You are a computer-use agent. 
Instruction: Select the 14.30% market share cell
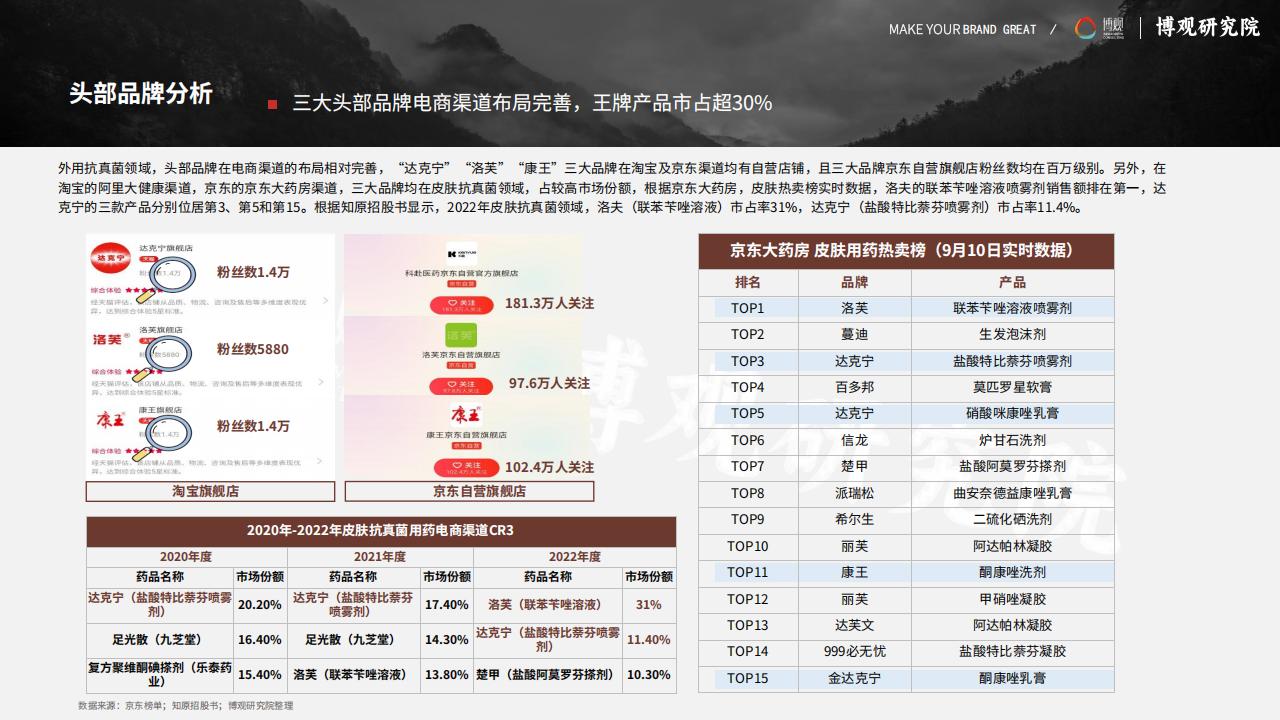tap(447, 640)
